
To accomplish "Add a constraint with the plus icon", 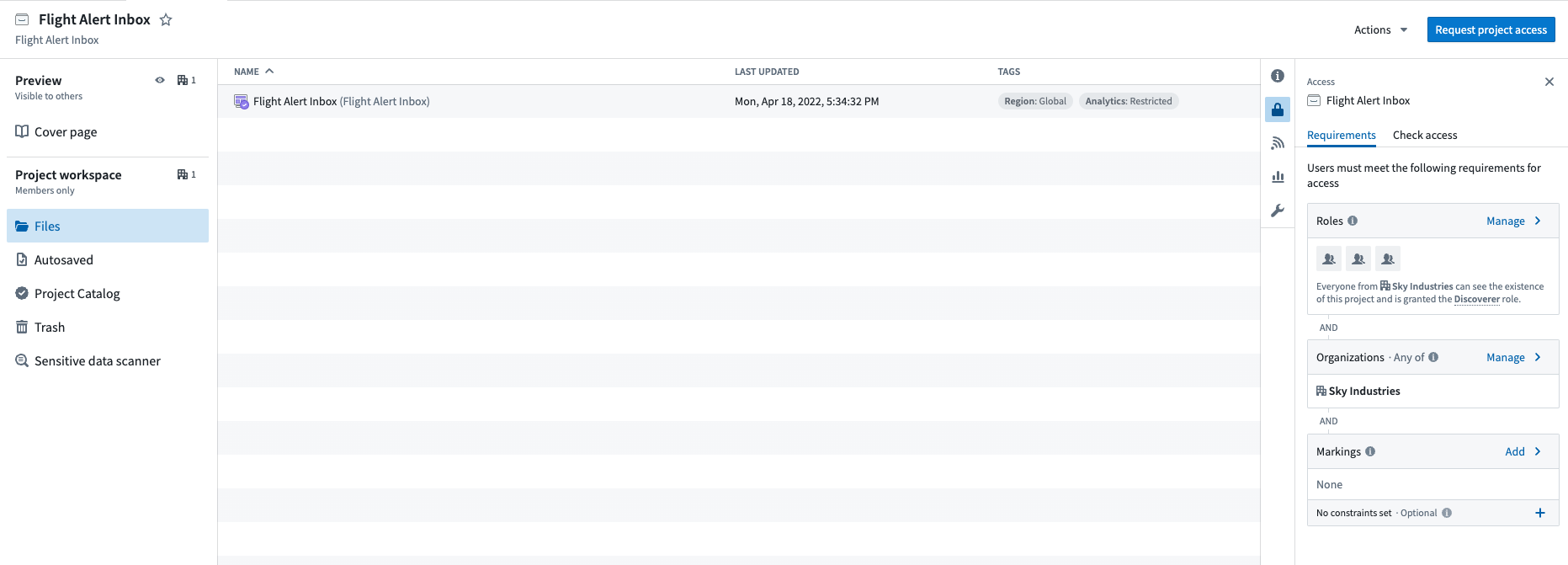I will pos(1540,513).
